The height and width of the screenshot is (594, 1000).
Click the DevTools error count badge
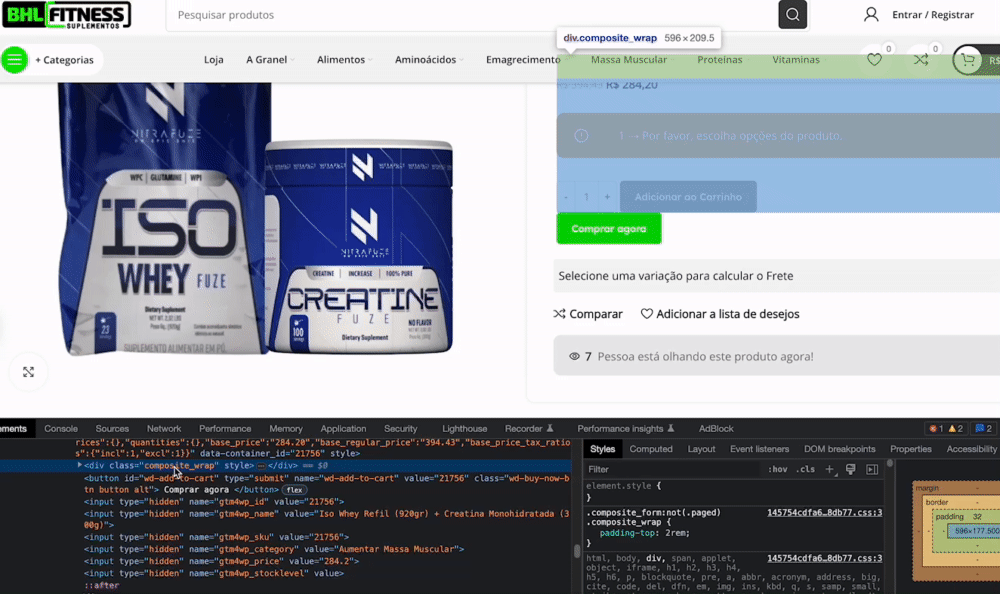[936, 429]
